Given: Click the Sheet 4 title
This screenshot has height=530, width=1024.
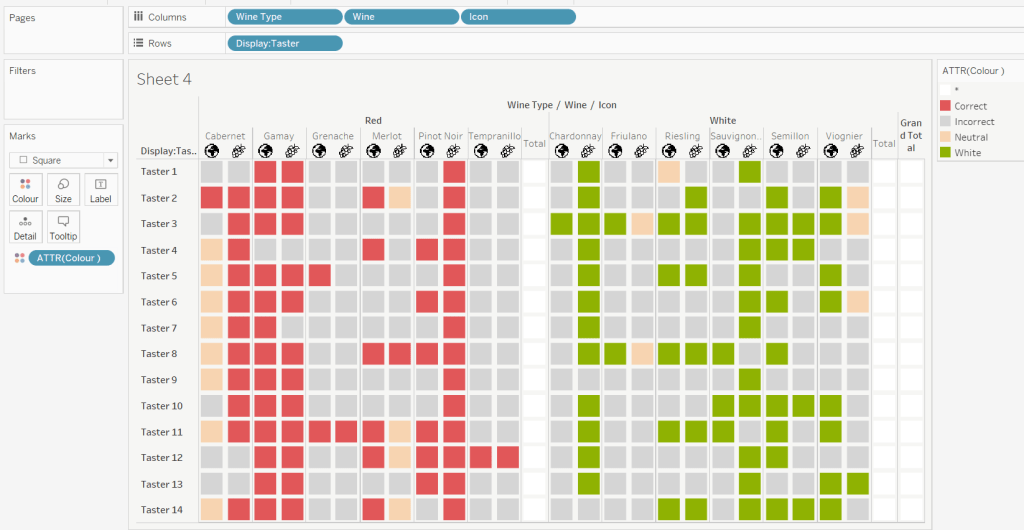Looking at the screenshot, I should 164,80.
